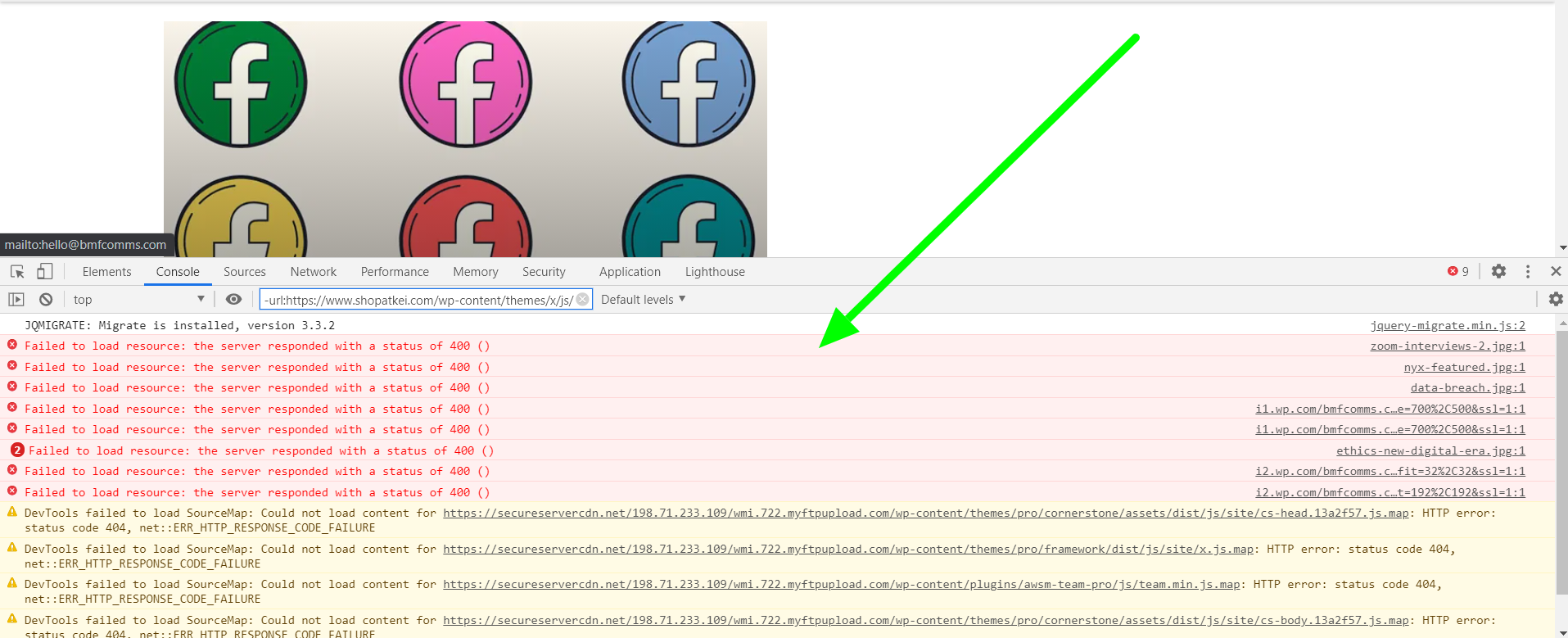This screenshot has width=1568, height=638.
Task: Open the Security tab
Action: (x=544, y=272)
